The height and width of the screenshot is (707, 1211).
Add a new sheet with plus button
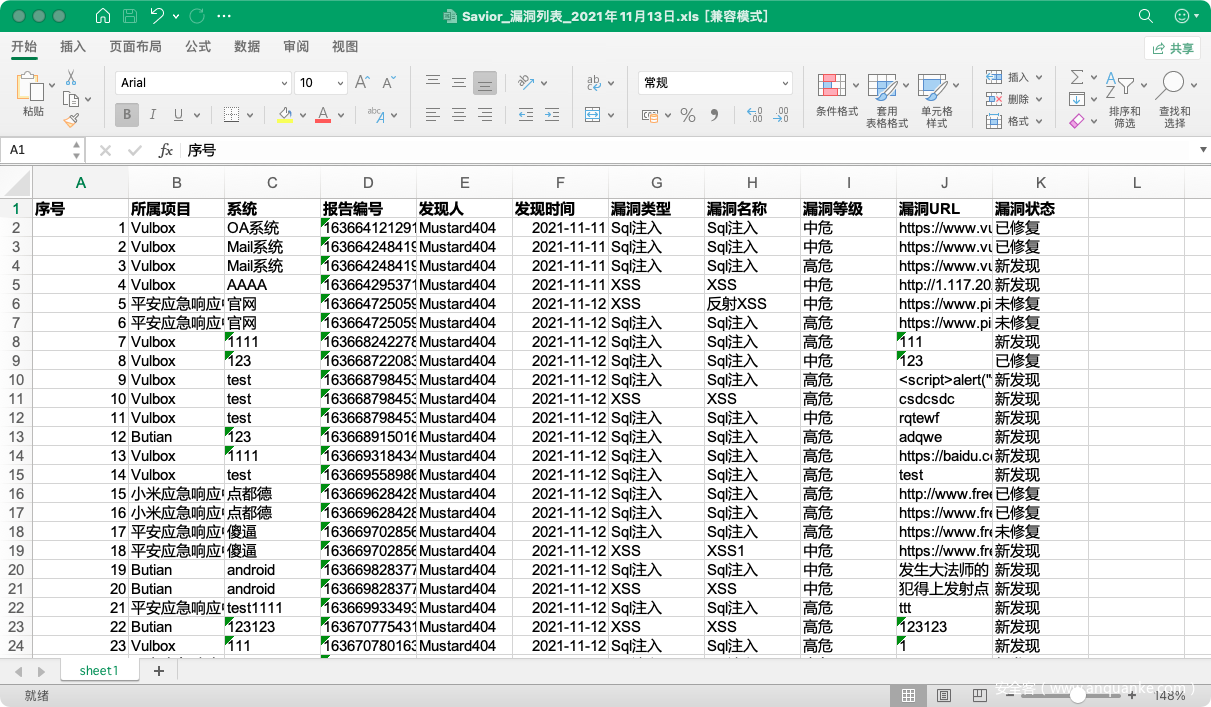point(158,671)
